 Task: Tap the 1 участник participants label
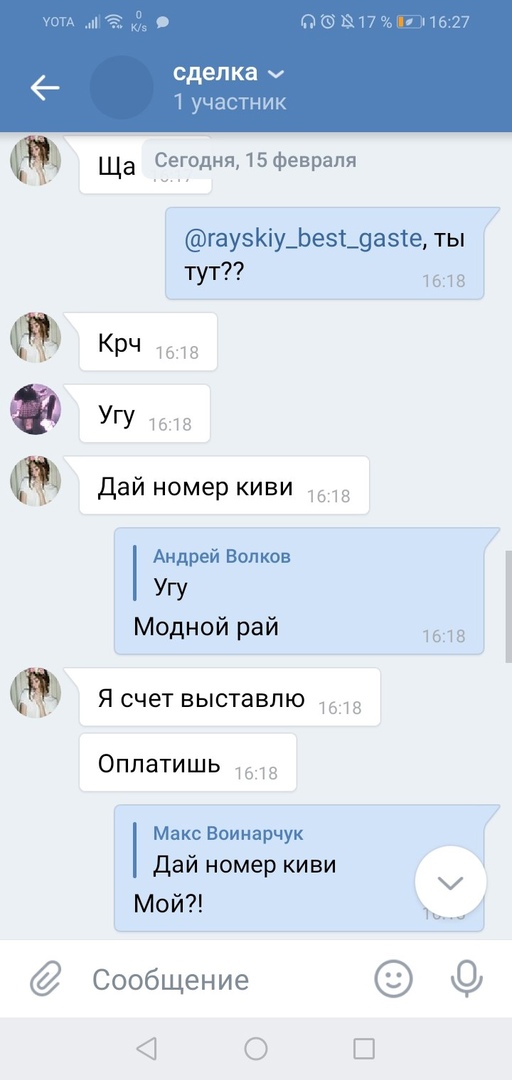tap(229, 103)
